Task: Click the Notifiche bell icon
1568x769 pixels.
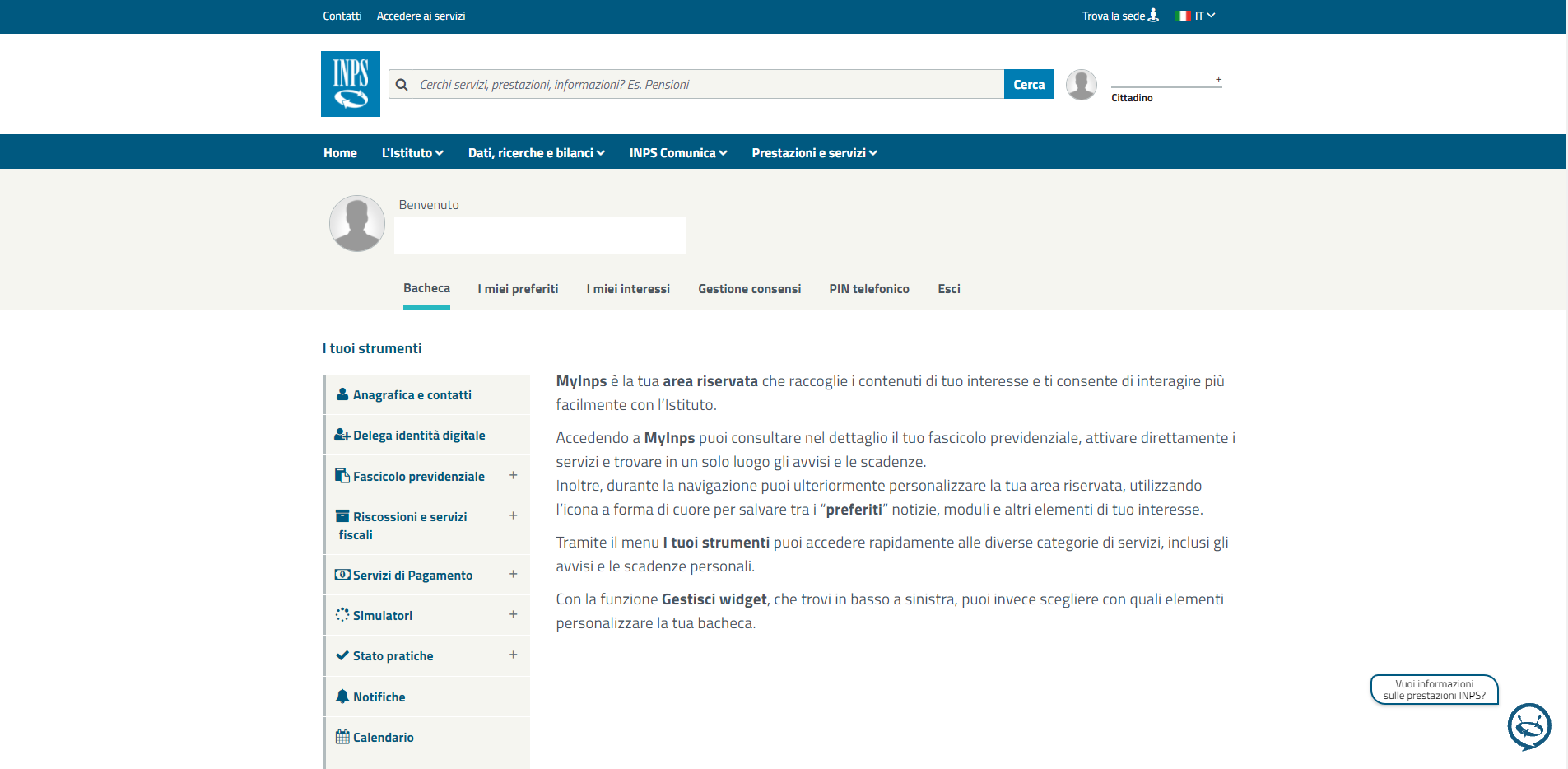Action: (x=342, y=697)
